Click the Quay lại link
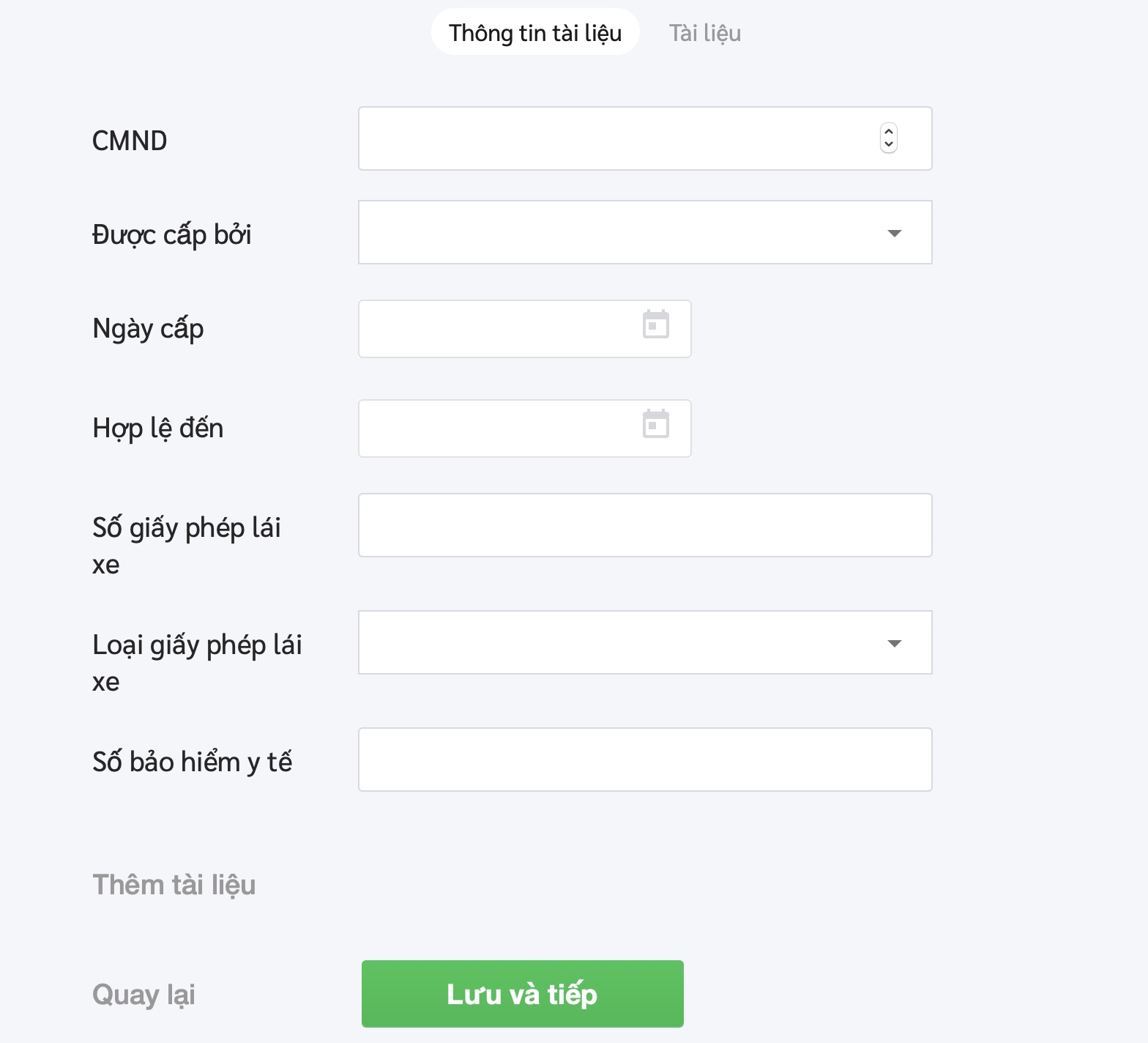This screenshot has height=1043, width=1148. pos(143,995)
